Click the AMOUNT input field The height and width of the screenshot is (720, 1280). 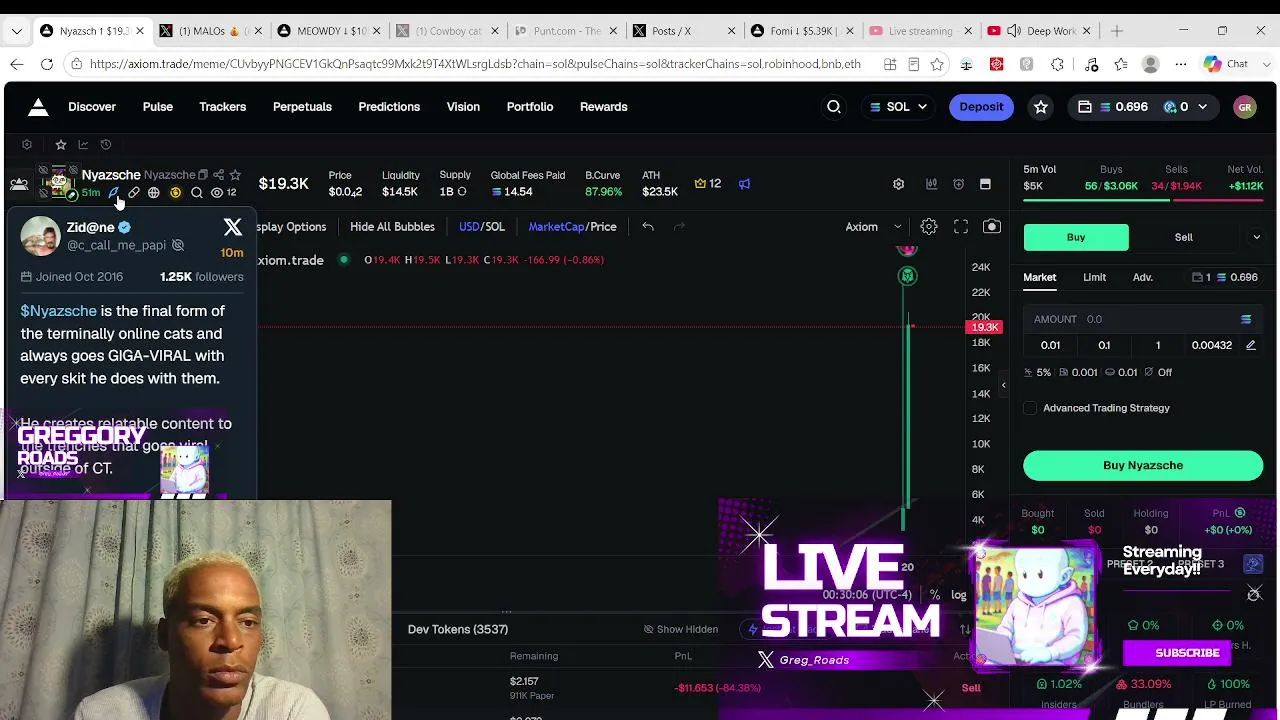coord(1143,319)
